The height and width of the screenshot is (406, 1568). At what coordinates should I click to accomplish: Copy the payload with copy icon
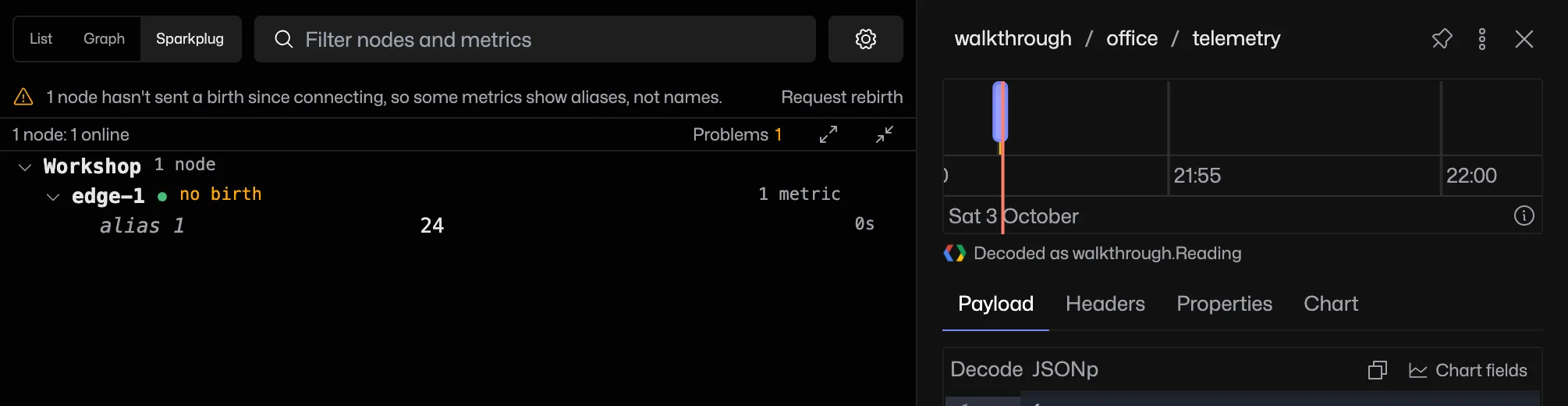pyautogui.click(x=1378, y=370)
